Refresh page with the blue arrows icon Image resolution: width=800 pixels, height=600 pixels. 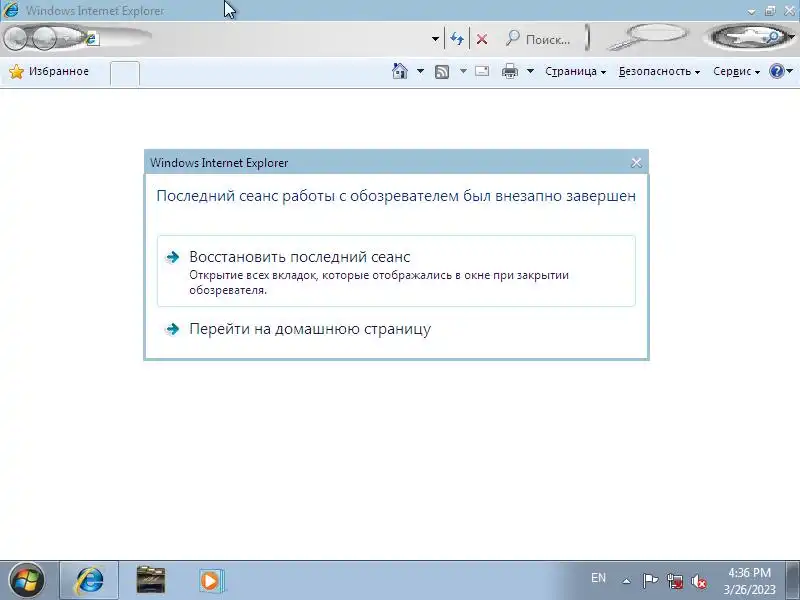[x=457, y=39]
